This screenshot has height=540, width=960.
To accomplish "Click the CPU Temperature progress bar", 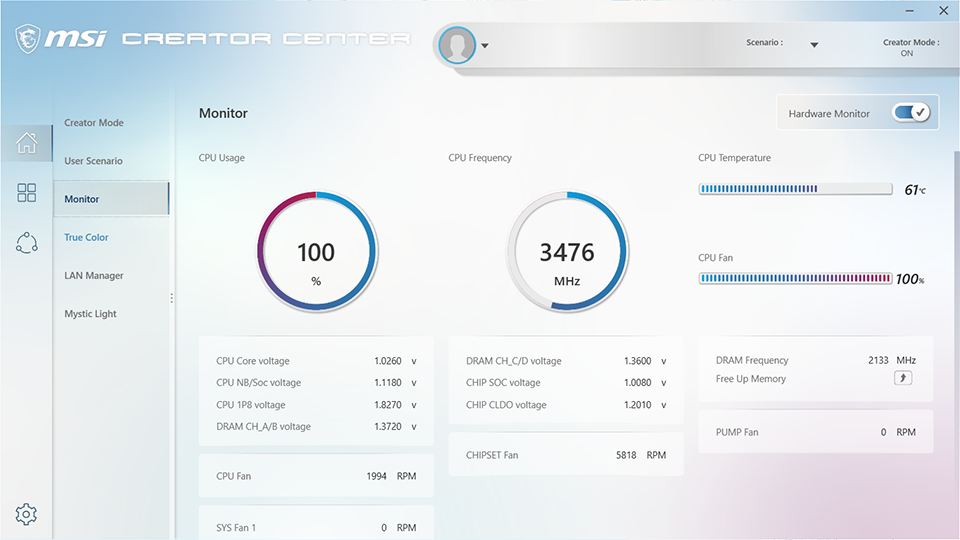I will [795, 189].
